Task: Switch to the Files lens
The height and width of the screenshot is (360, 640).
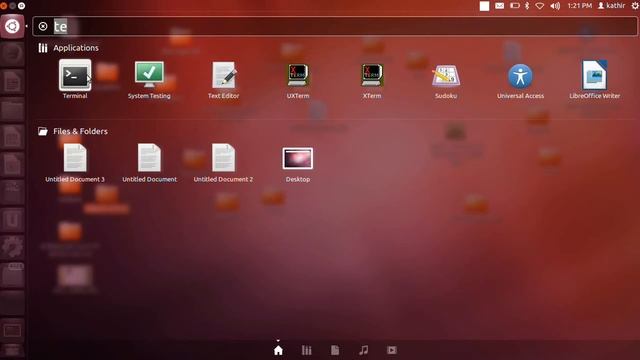Action: click(x=335, y=350)
